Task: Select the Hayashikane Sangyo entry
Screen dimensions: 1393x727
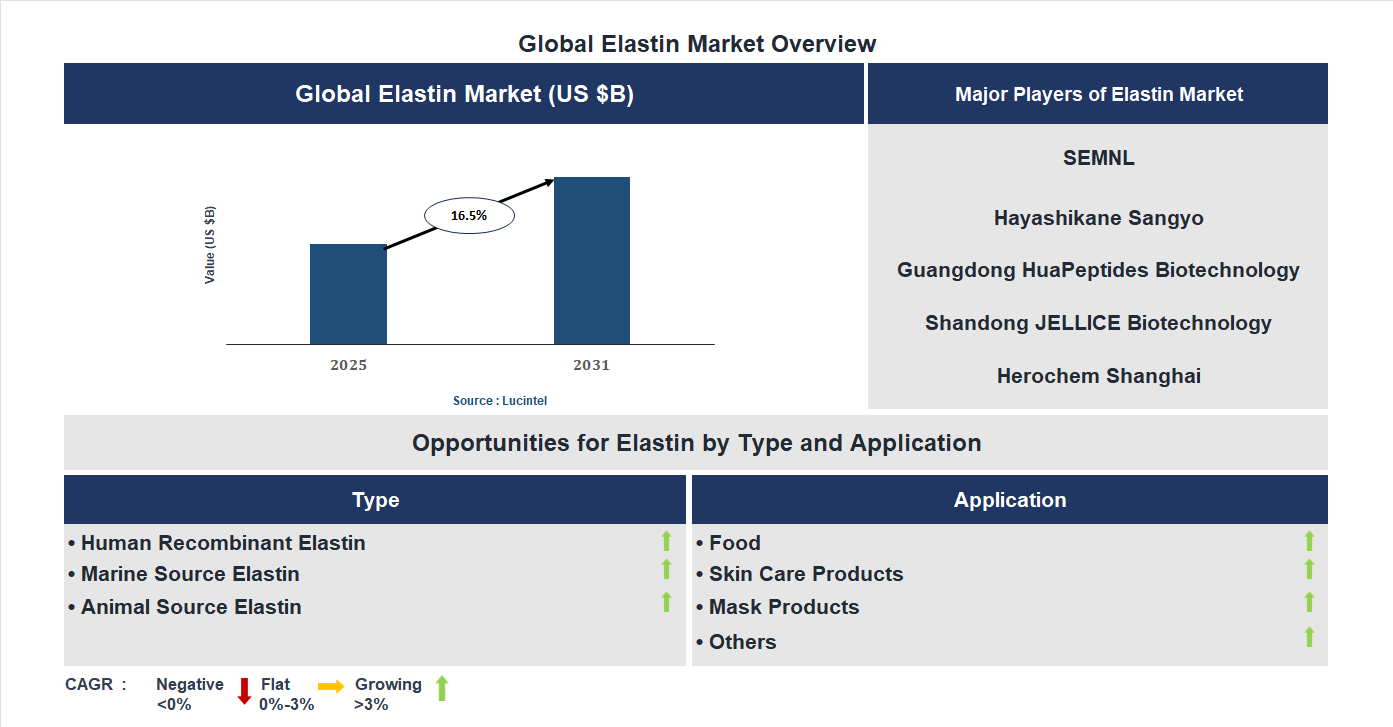Action: (x=1098, y=218)
